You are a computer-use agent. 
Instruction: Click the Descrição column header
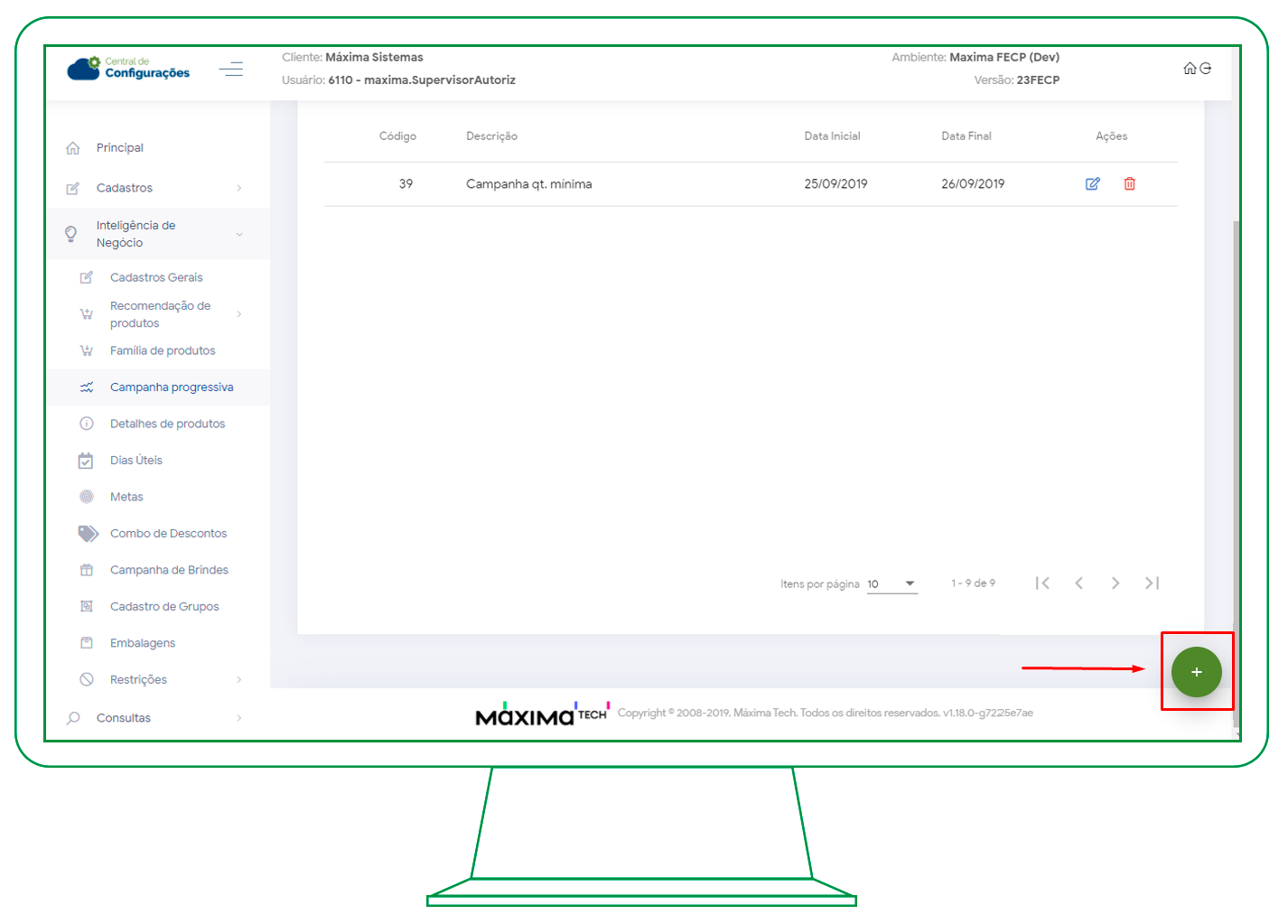(x=492, y=136)
